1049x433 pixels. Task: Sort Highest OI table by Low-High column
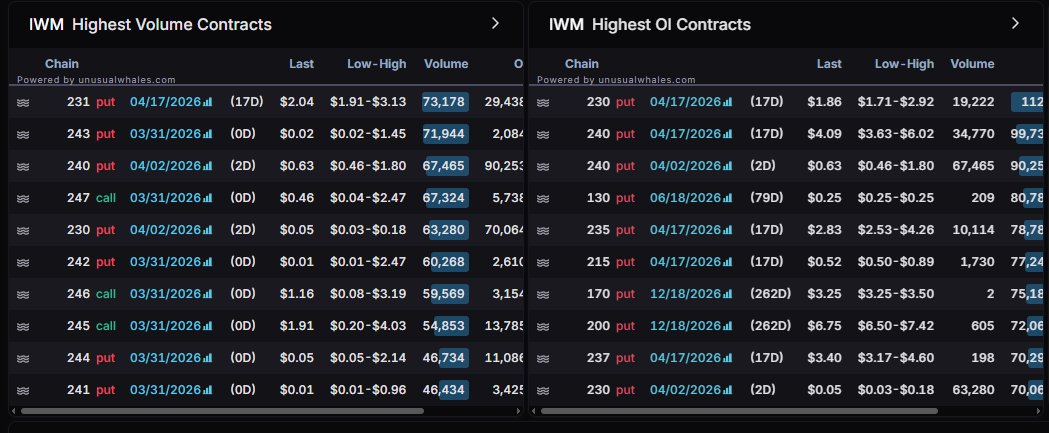point(904,64)
